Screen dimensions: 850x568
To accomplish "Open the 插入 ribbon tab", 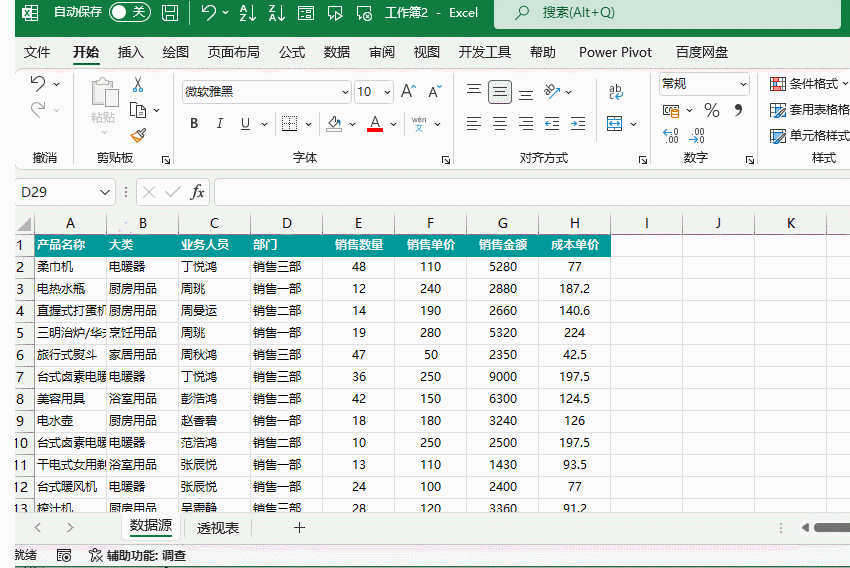I will click(x=130, y=52).
